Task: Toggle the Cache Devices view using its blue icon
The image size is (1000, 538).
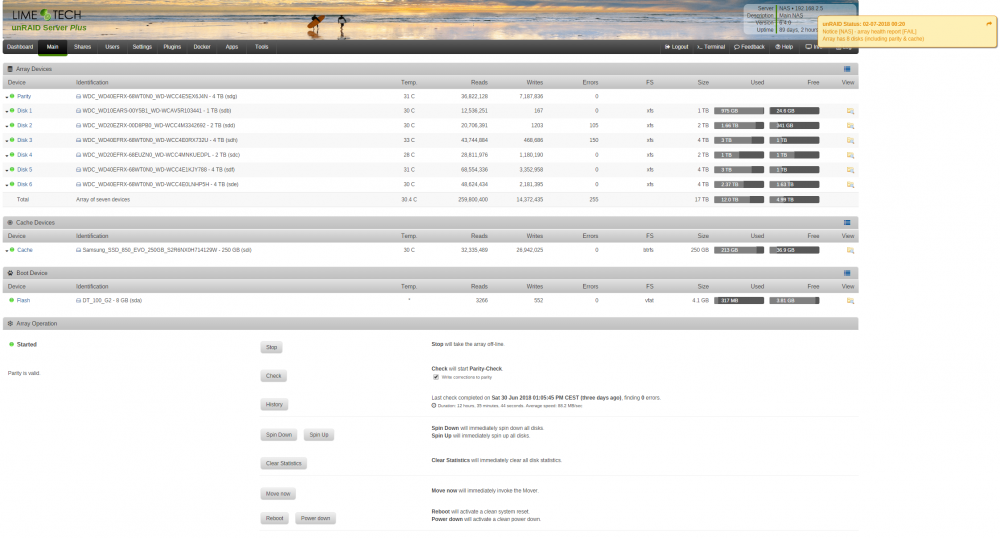Action: (x=847, y=222)
